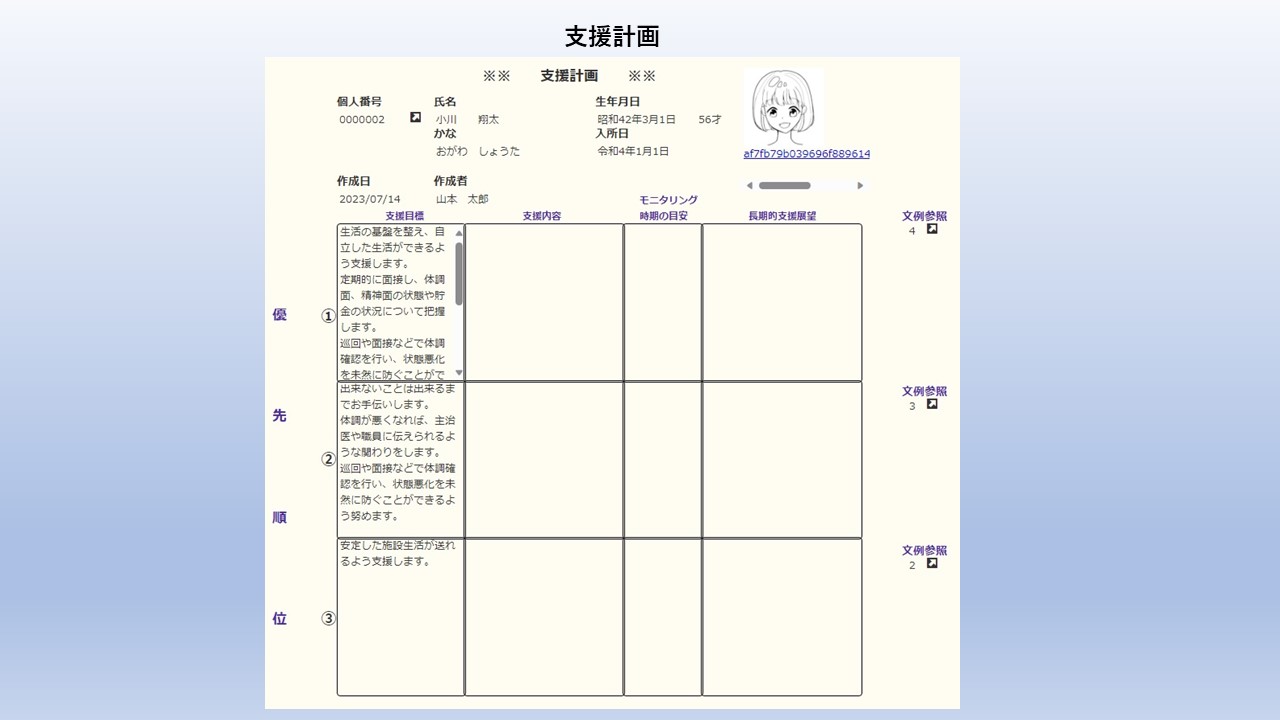Click the 作成者 value 山本 太郎
1280x720 pixels.
[462, 200]
